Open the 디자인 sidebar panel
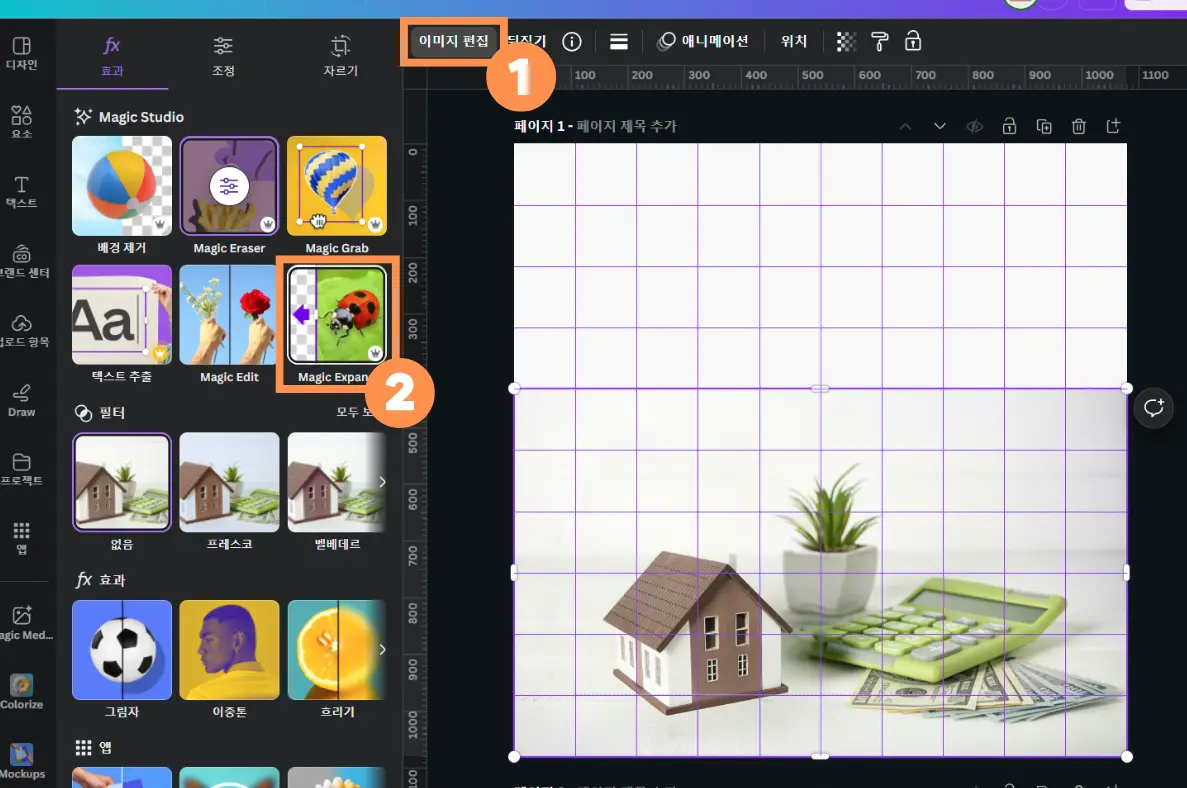Image resolution: width=1187 pixels, height=788 pixels. click(x=21, y=53)
